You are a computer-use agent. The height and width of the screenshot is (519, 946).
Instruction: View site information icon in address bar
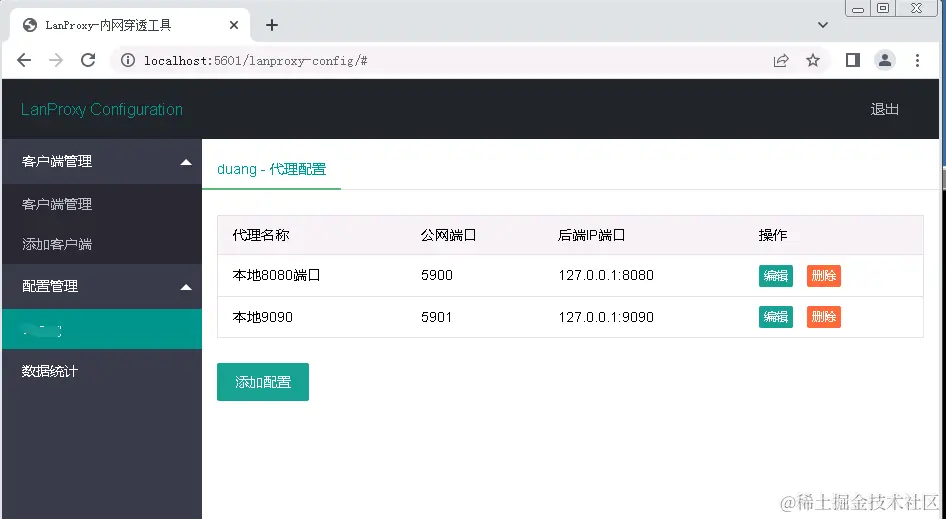click(x=128, y=60)
